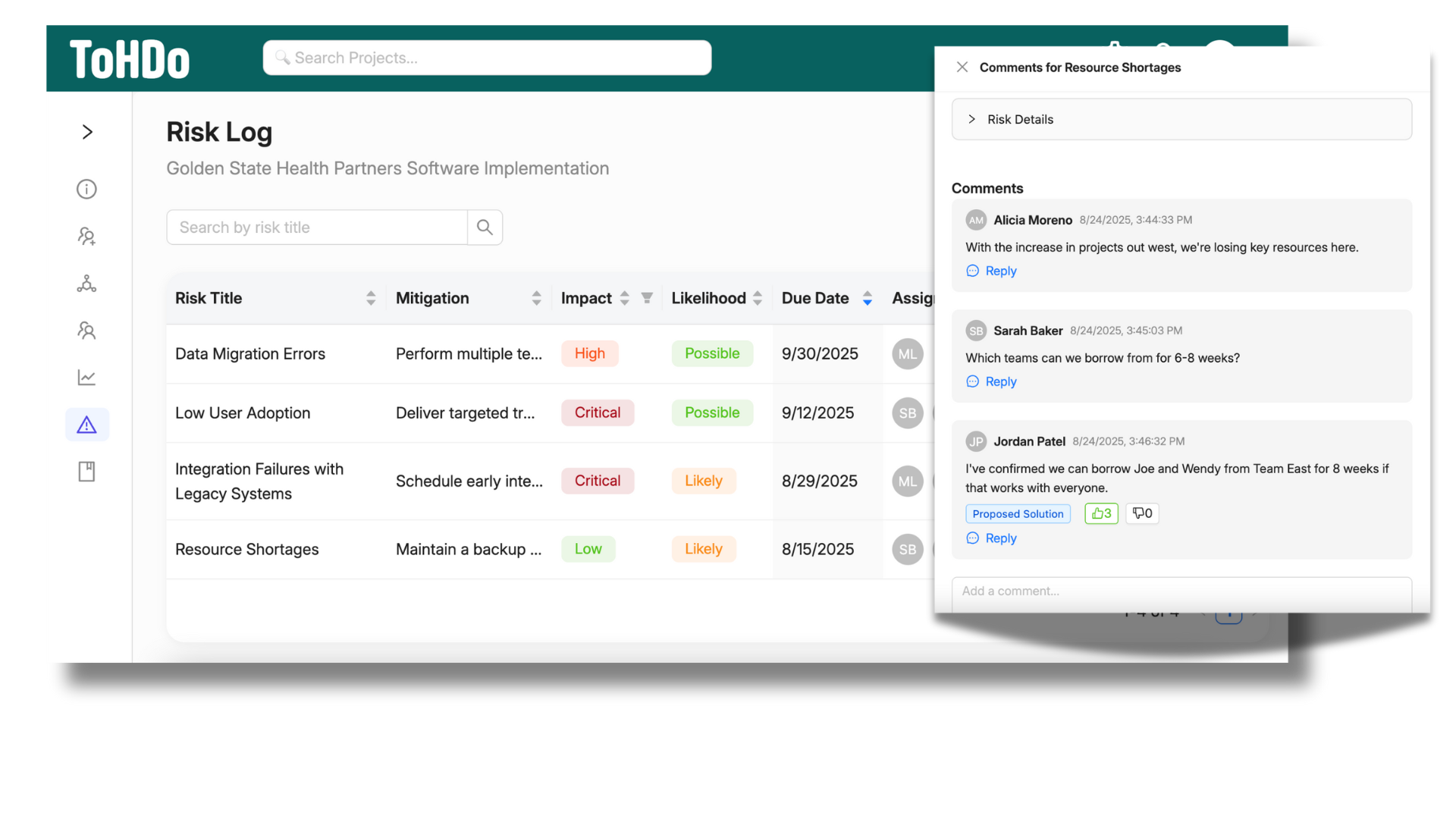Click the magnifier button next to the risk title search
The image size is (1456, 819).
pyautogui.click(x=485, y=227)
